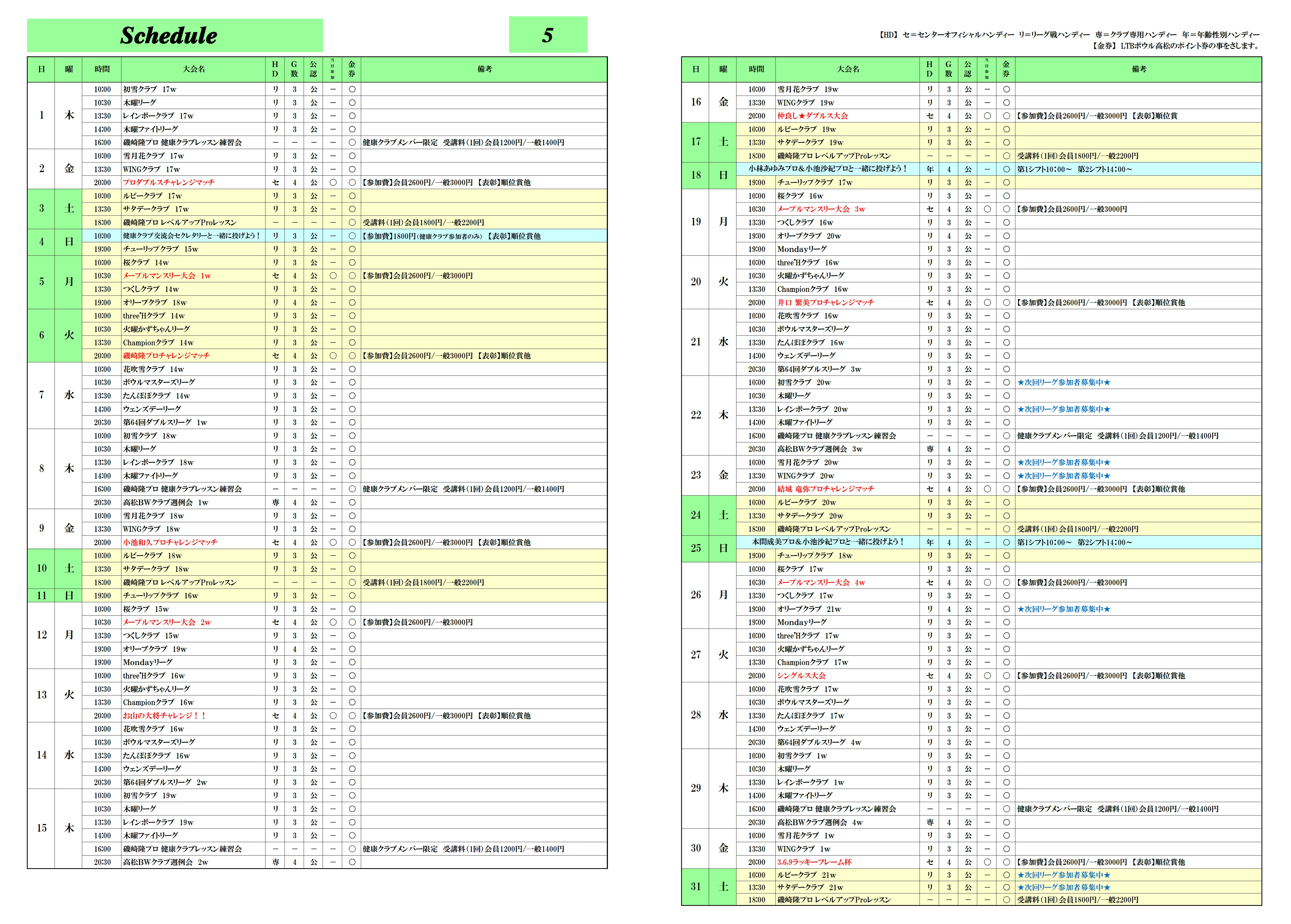1291x924 pixels.
Task: Click 第64回ダブルスリーグ 2w entry
Action: (x=165, y=782)
